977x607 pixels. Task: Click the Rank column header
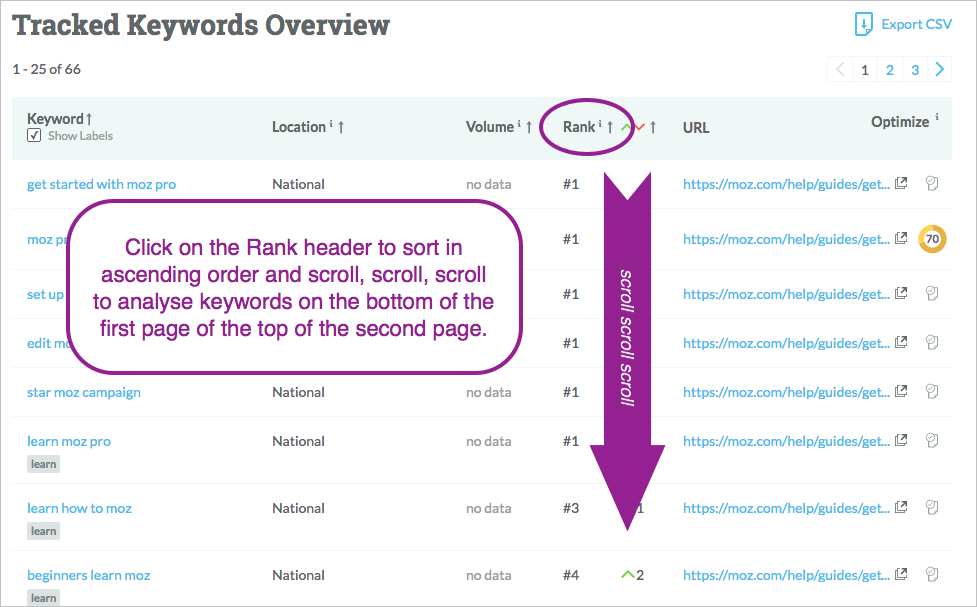tap(579, 127)
